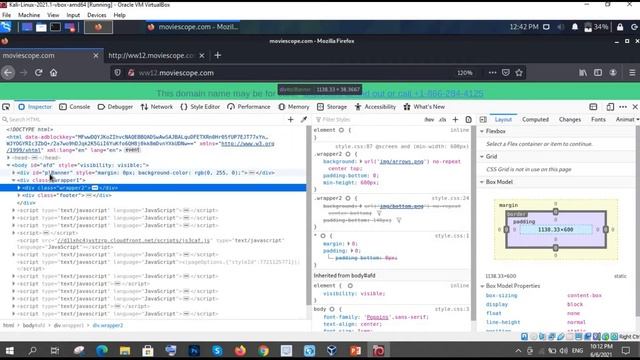Open Firefox hamburger menu
640x360 pixels.
pyautogui.click(x=632, y=73)
